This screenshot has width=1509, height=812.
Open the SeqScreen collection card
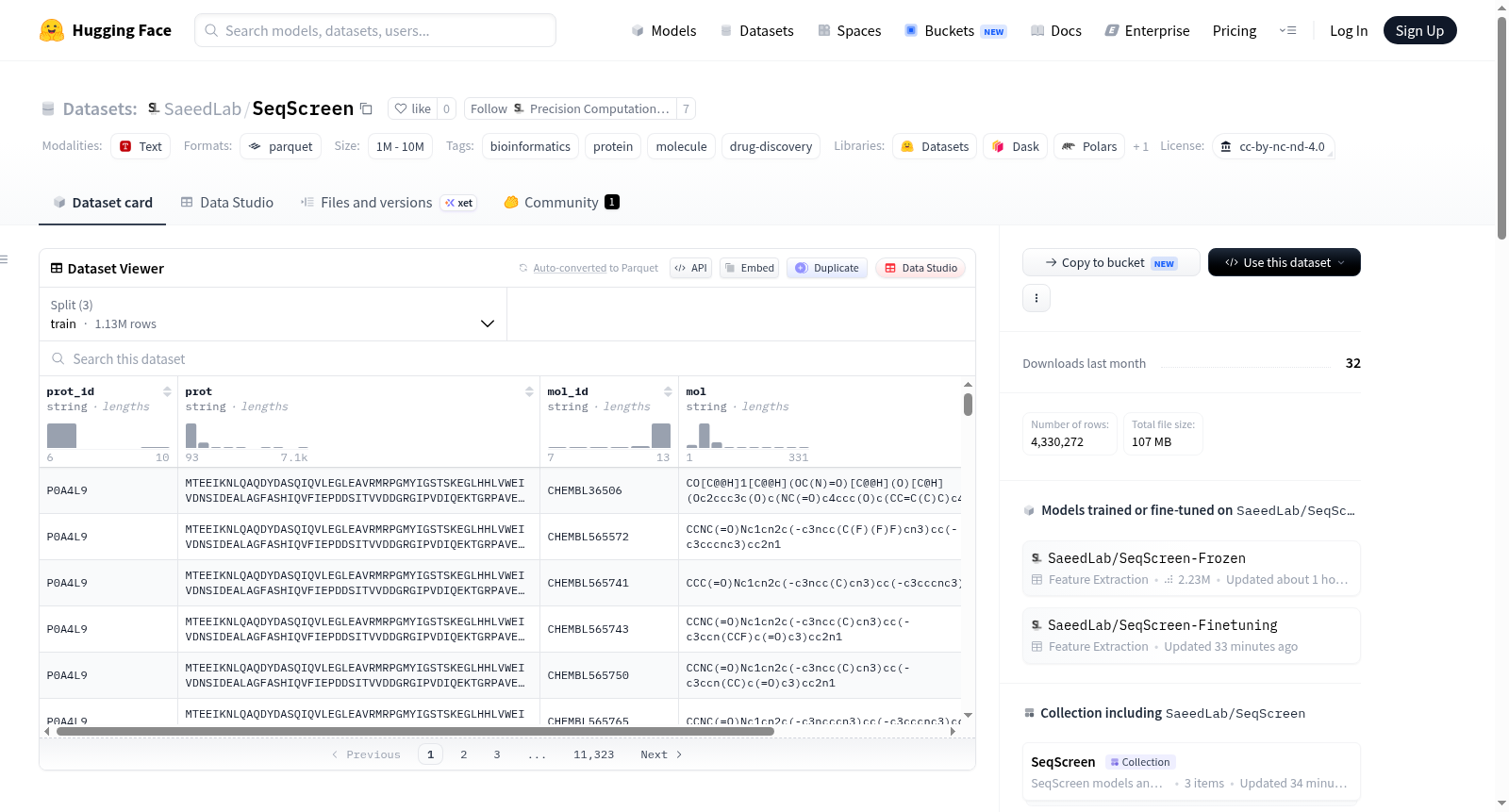tap(1191, 772)
